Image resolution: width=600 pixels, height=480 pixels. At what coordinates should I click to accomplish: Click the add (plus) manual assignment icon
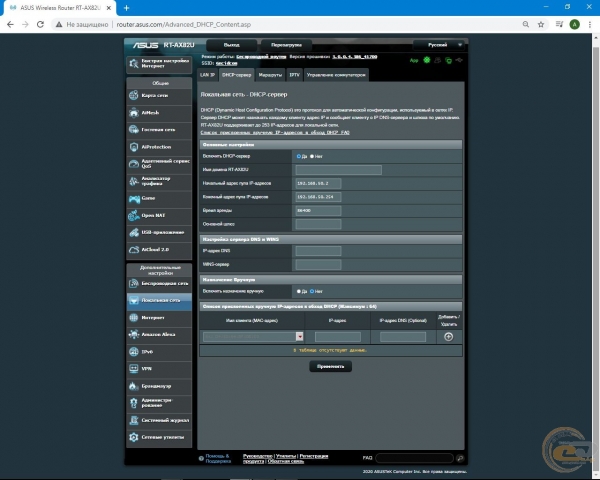tap(448, 337)
